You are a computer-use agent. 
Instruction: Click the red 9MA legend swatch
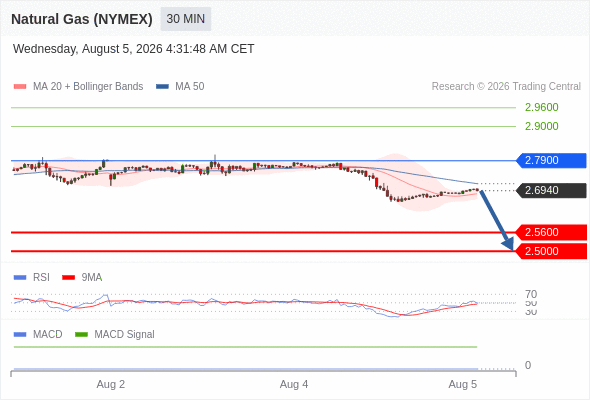[x=68, y=278]
